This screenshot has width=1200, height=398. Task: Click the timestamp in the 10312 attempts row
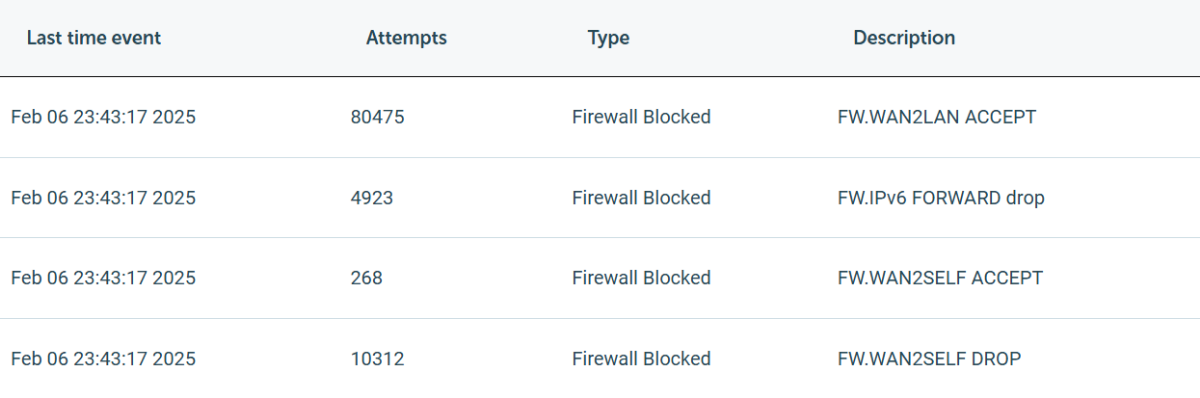pyautogui.click(x=103, y=359)
